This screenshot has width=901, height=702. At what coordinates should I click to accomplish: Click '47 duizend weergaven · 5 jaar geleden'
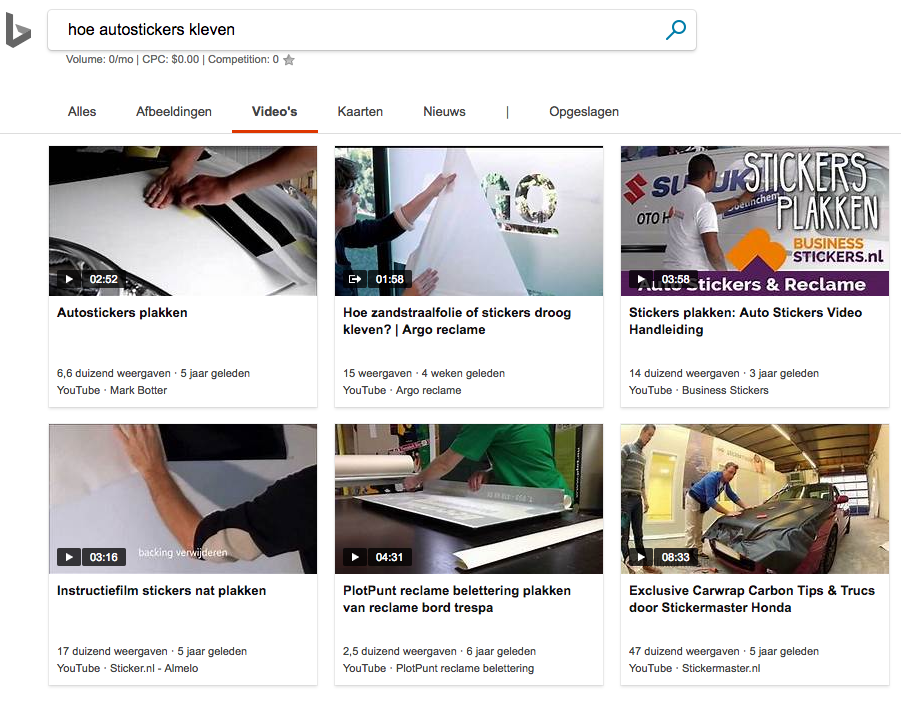(x=724, y=651)
